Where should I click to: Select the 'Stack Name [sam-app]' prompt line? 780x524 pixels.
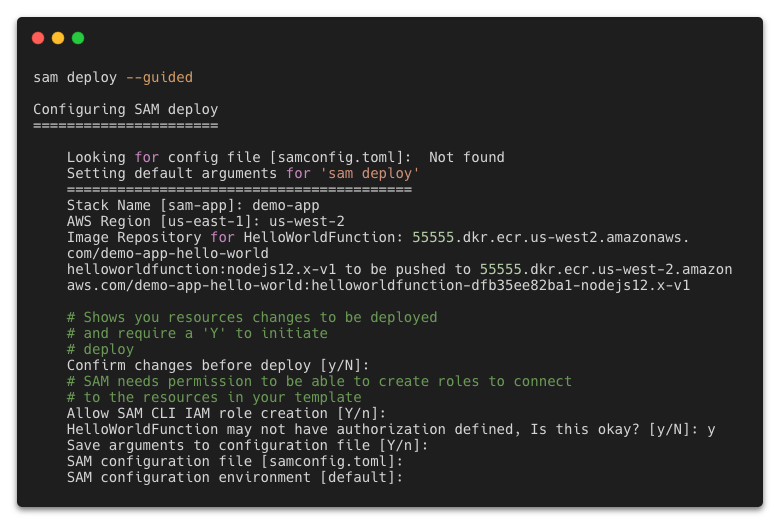193,206
